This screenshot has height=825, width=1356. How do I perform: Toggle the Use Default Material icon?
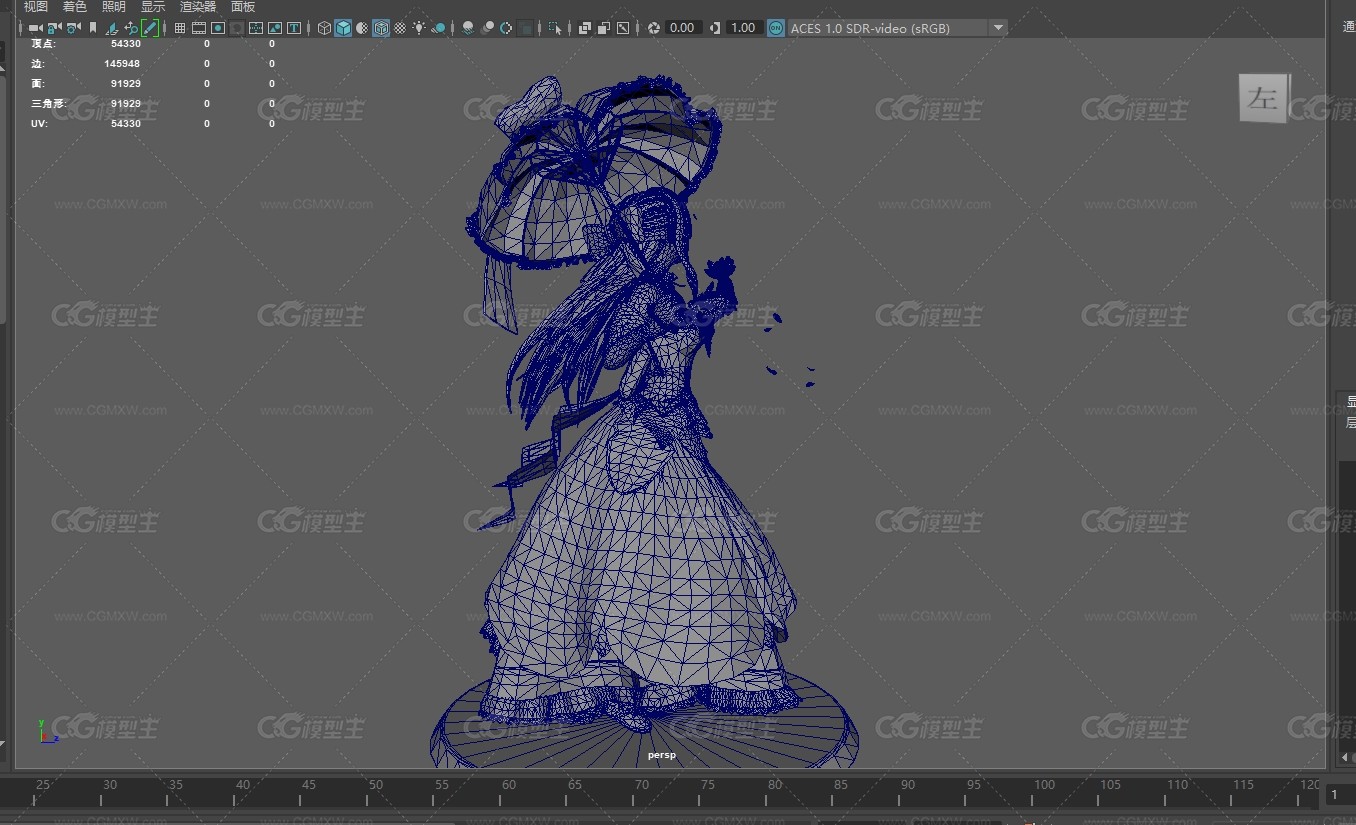tap(361, 28)
